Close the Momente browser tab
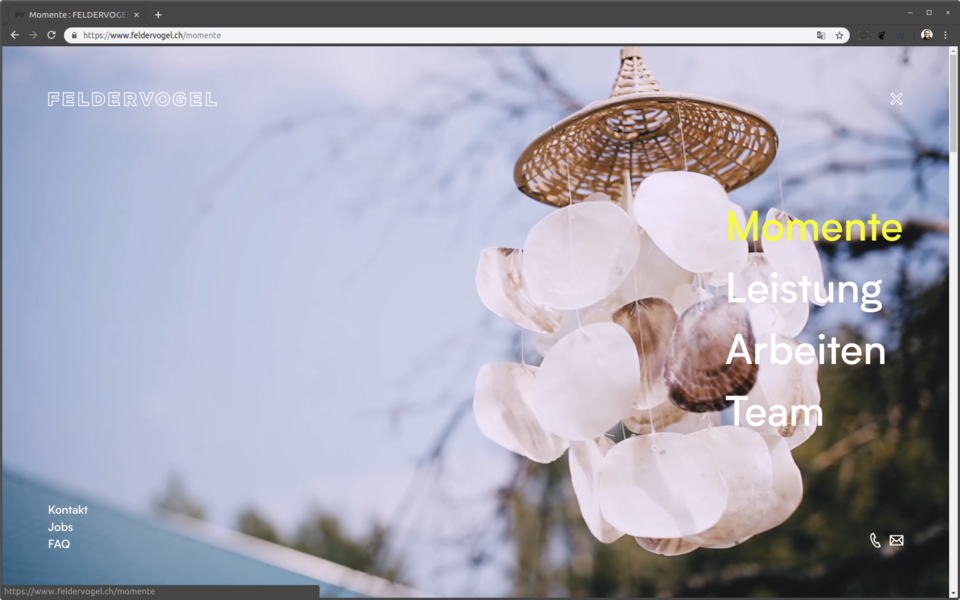Image resolution: width=960 pixels, height=600 pixels. (137, 15)
